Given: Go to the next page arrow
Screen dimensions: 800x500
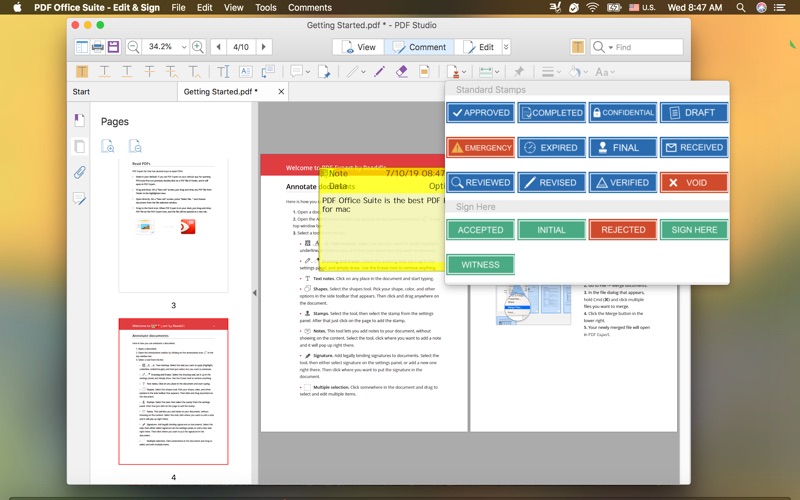Looking at the screenshot, I should pyautogui.click(x=264, y=47).
